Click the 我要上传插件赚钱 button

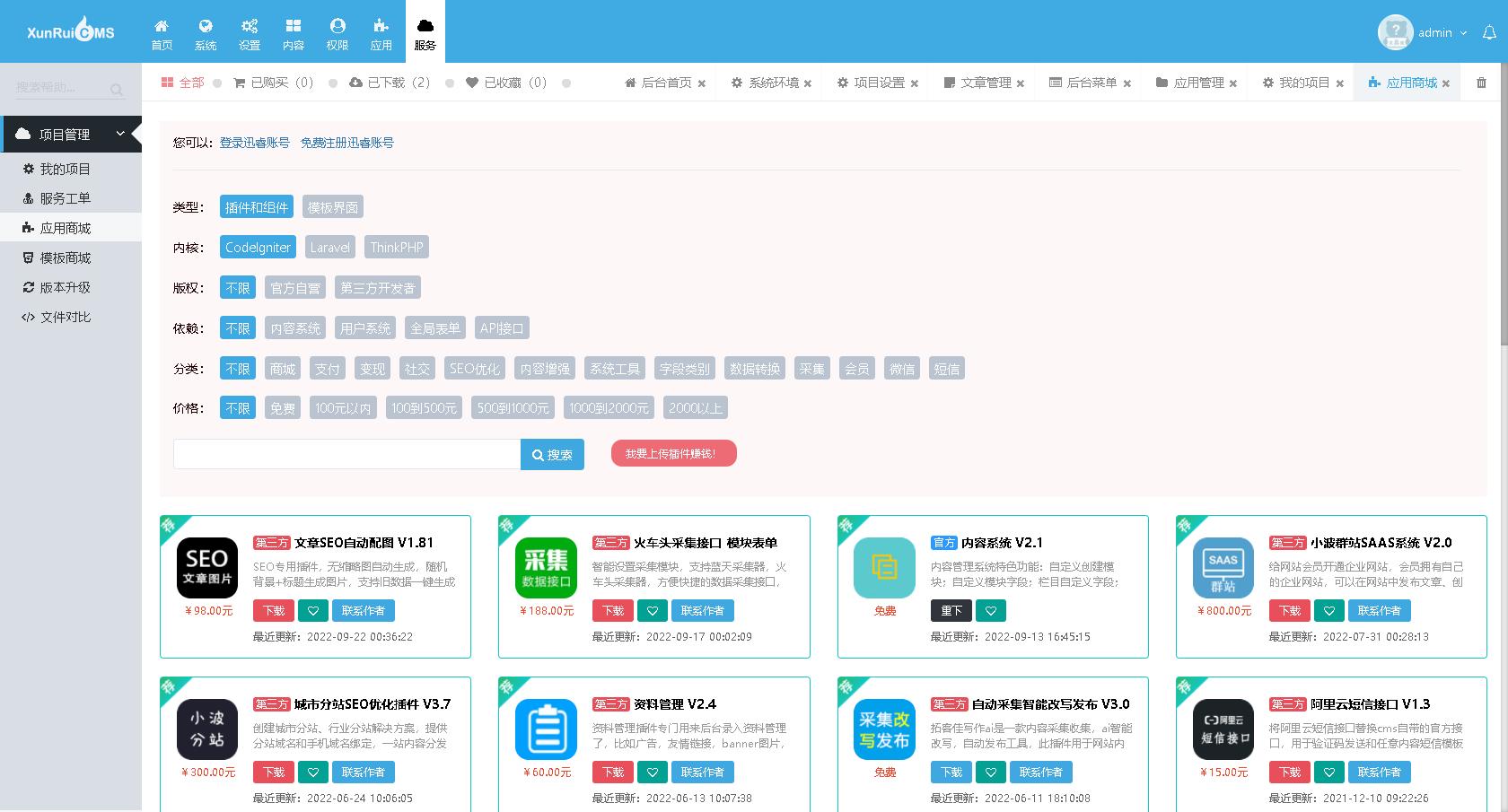(x=673, y=453)
